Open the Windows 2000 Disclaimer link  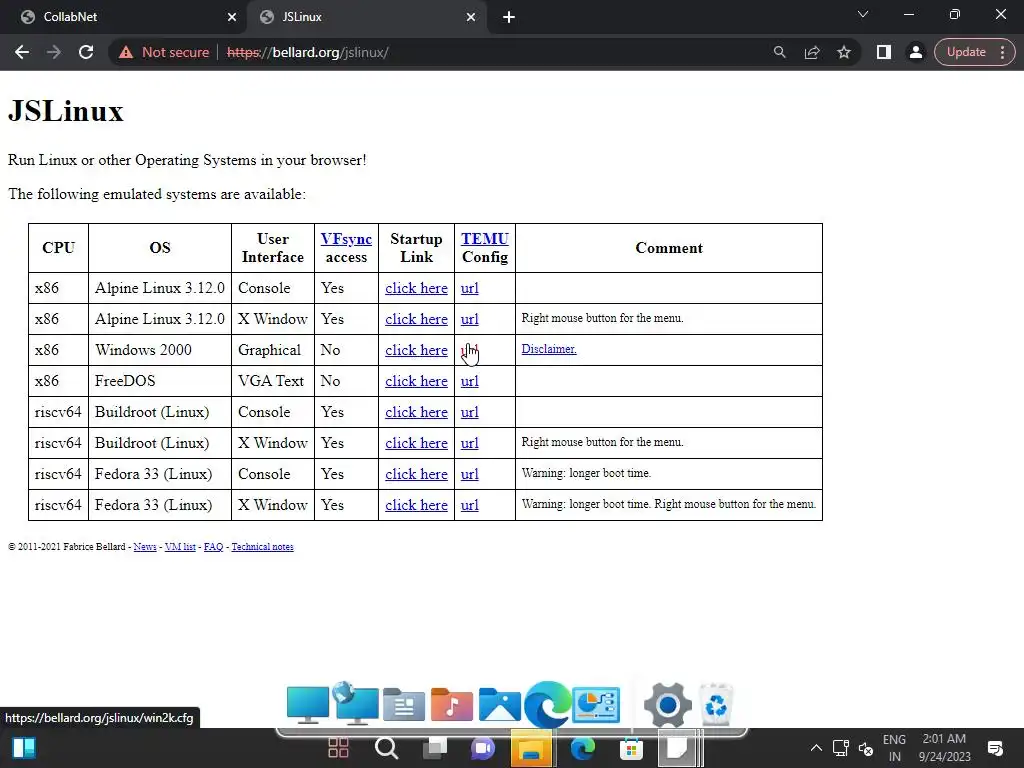[x=549, y=349]
